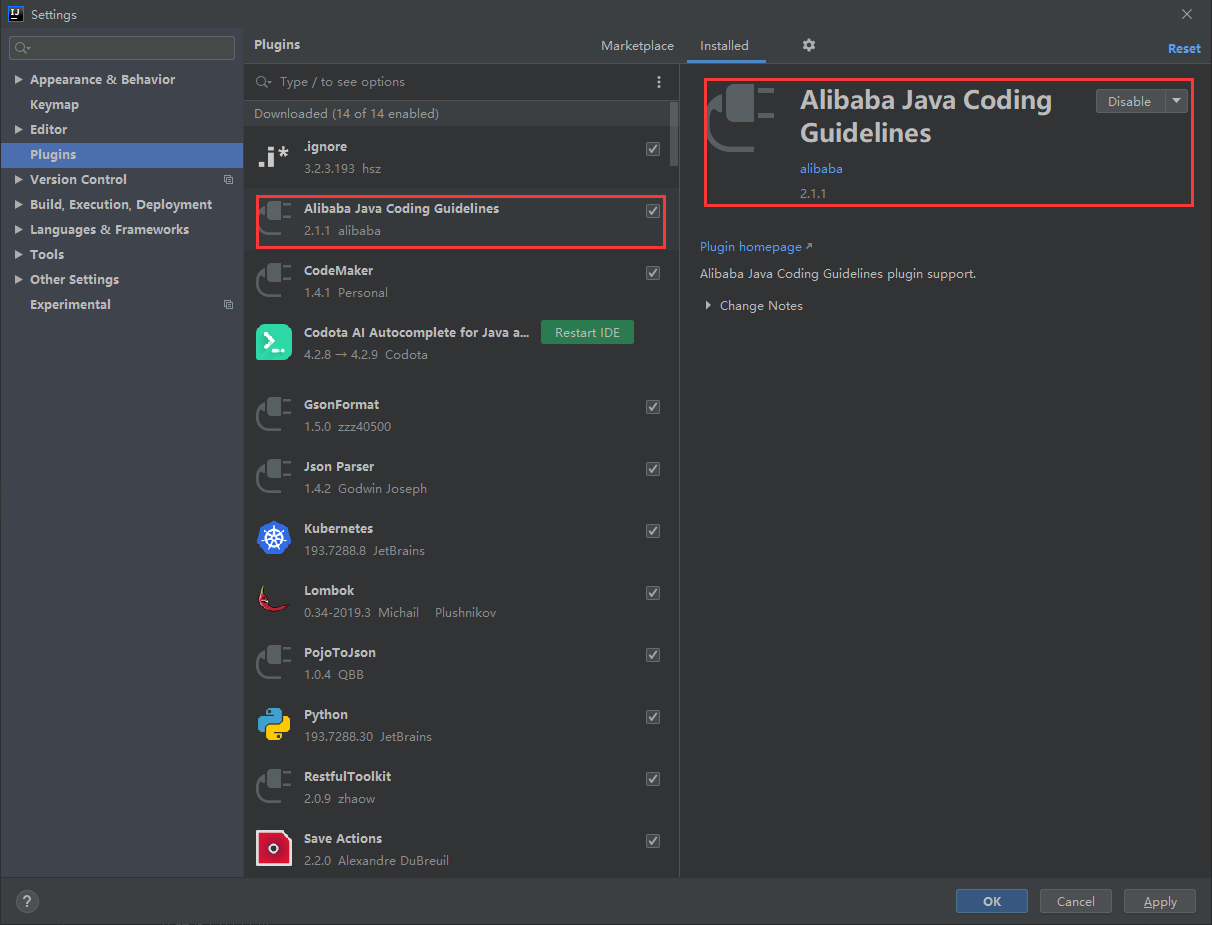Open the plugin list options kebab menu
The height and width of the screenshot is (925, 1212).
click(x=658, y=82)
